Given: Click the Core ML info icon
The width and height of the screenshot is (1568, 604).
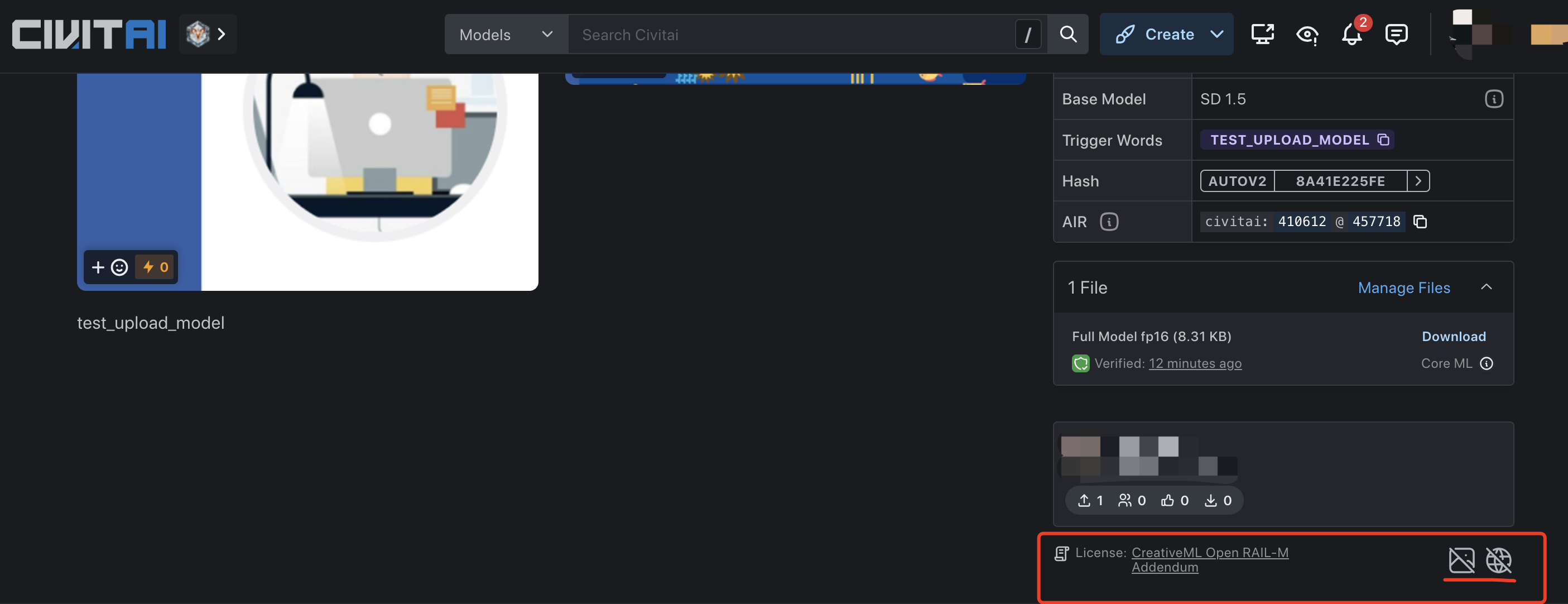Looking at the screenshot, I should (x=1487, y=363).
